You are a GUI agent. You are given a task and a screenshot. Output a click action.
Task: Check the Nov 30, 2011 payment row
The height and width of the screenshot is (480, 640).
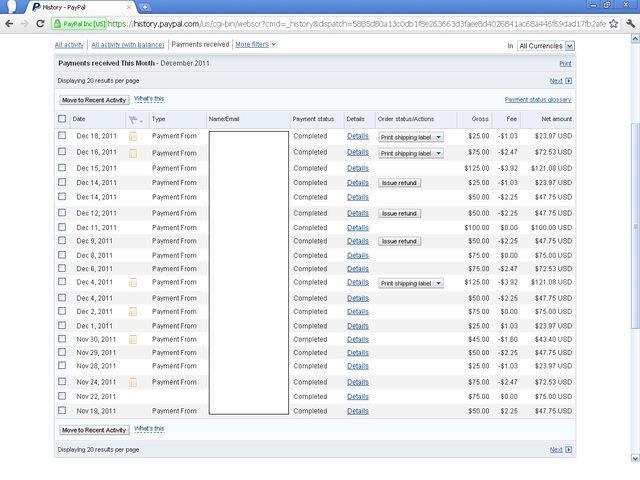click(62, 338)
